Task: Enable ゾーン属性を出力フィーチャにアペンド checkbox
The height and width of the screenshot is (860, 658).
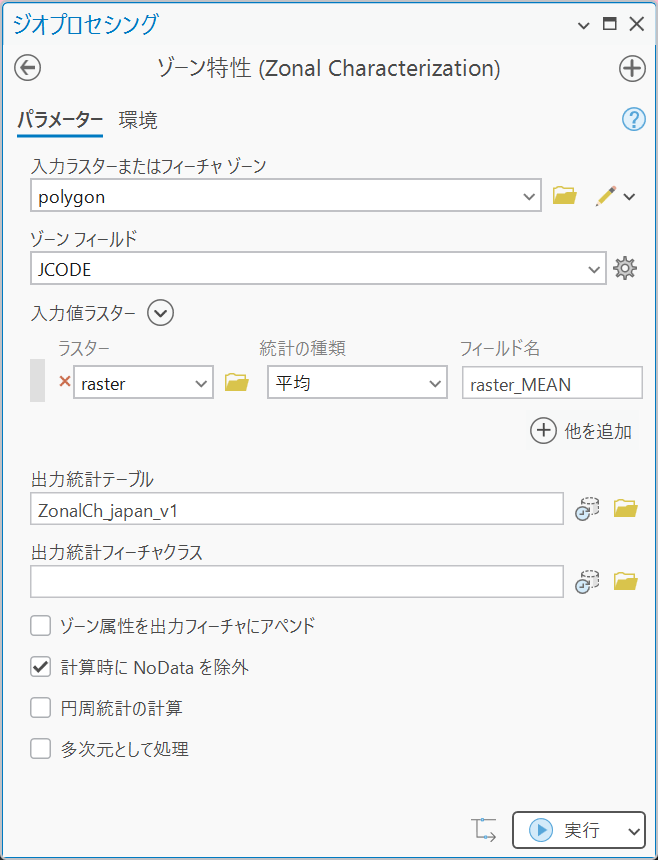Action: coord(41,625)
